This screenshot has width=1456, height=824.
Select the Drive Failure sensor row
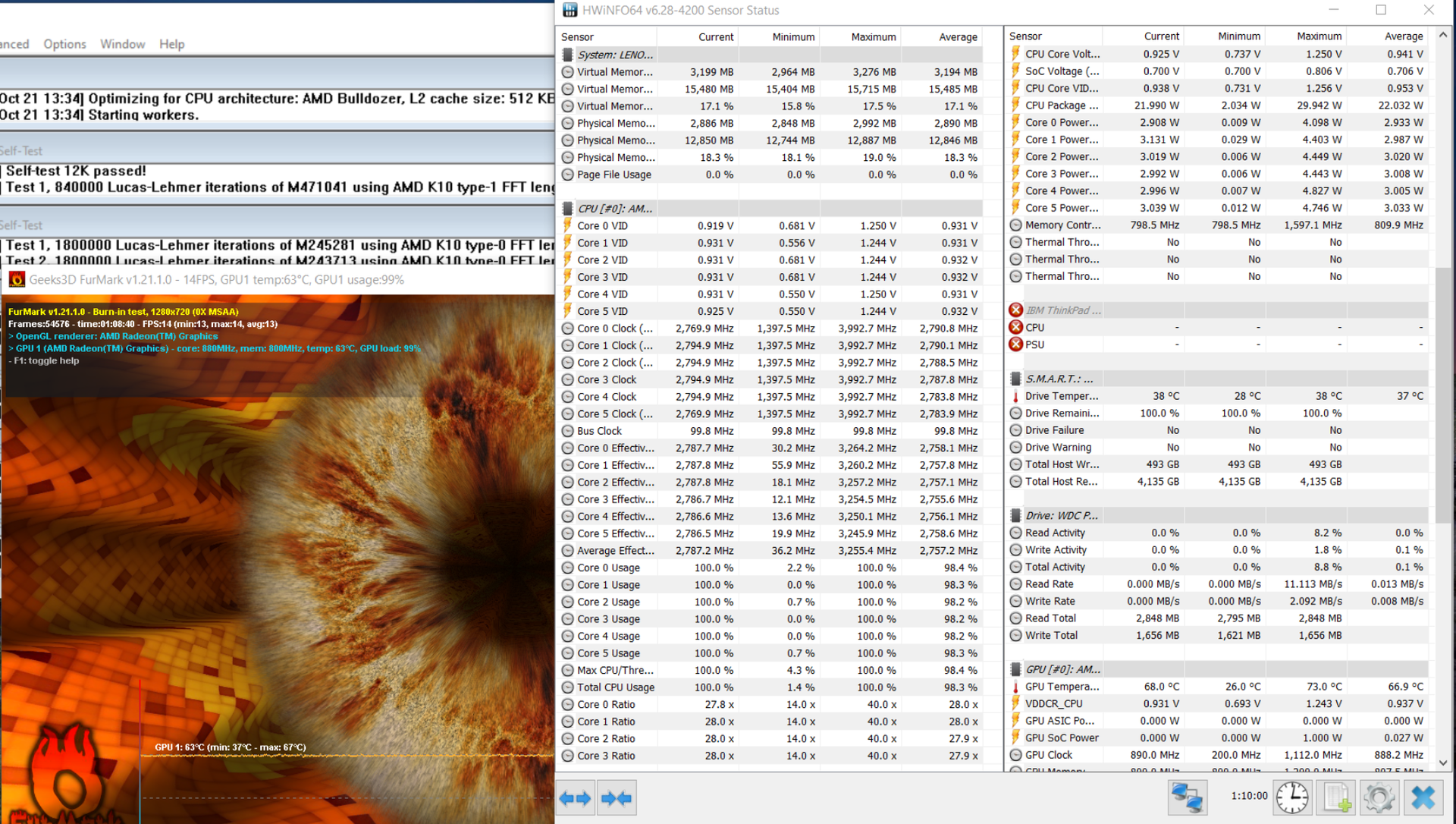point(1218,430)
